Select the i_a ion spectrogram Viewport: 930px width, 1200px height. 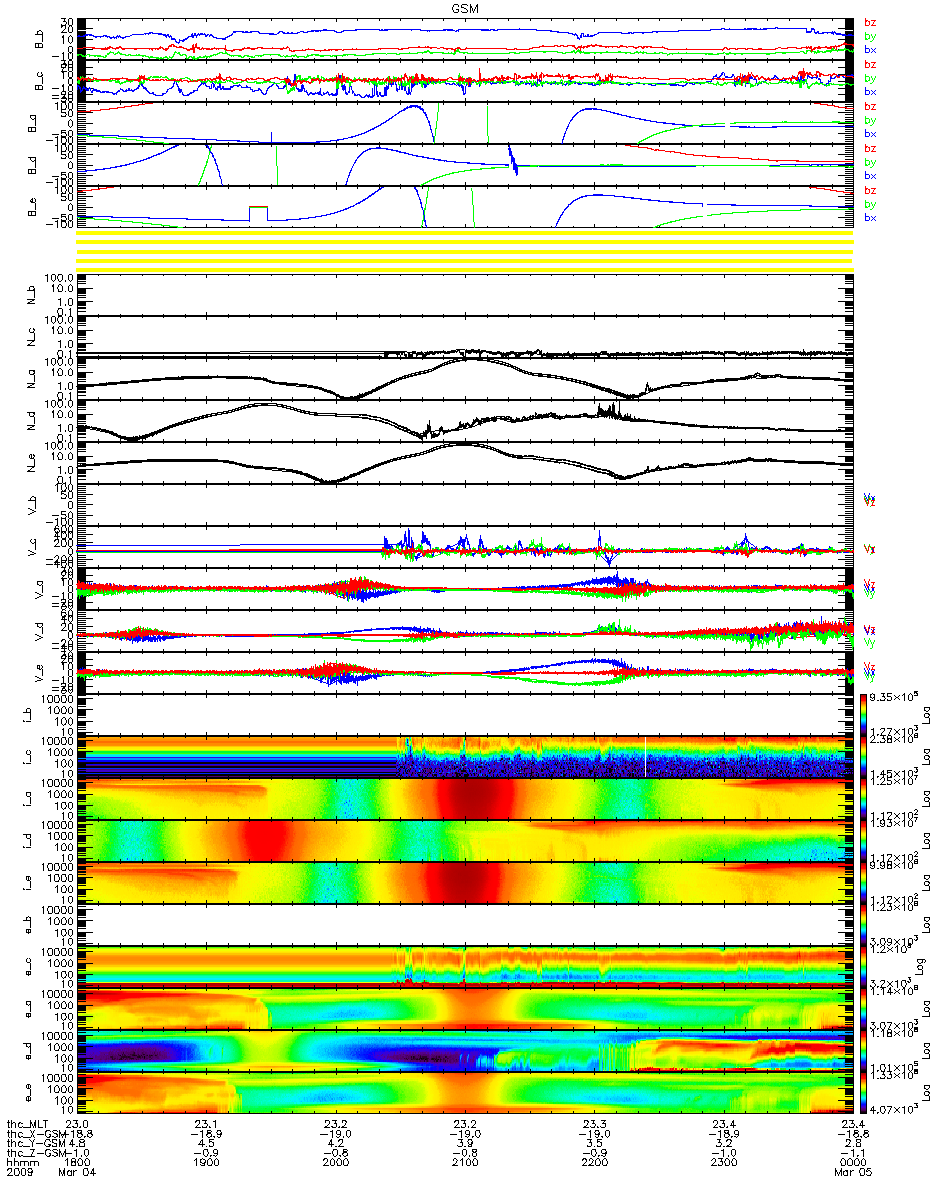pos(466,799)
